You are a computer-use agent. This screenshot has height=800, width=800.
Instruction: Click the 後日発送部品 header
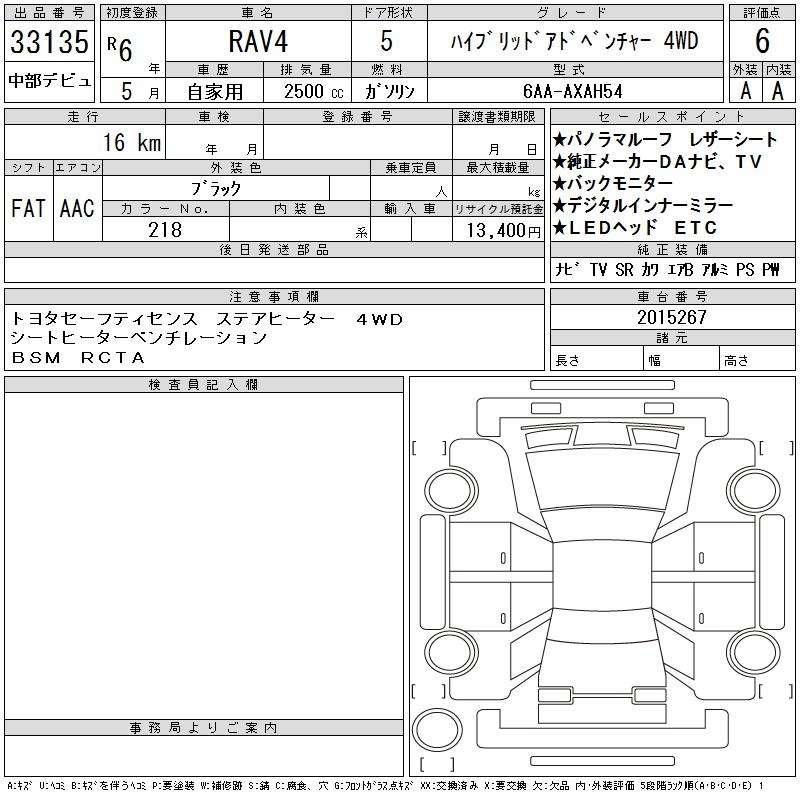pyautogui.click(x=274, y=249)
